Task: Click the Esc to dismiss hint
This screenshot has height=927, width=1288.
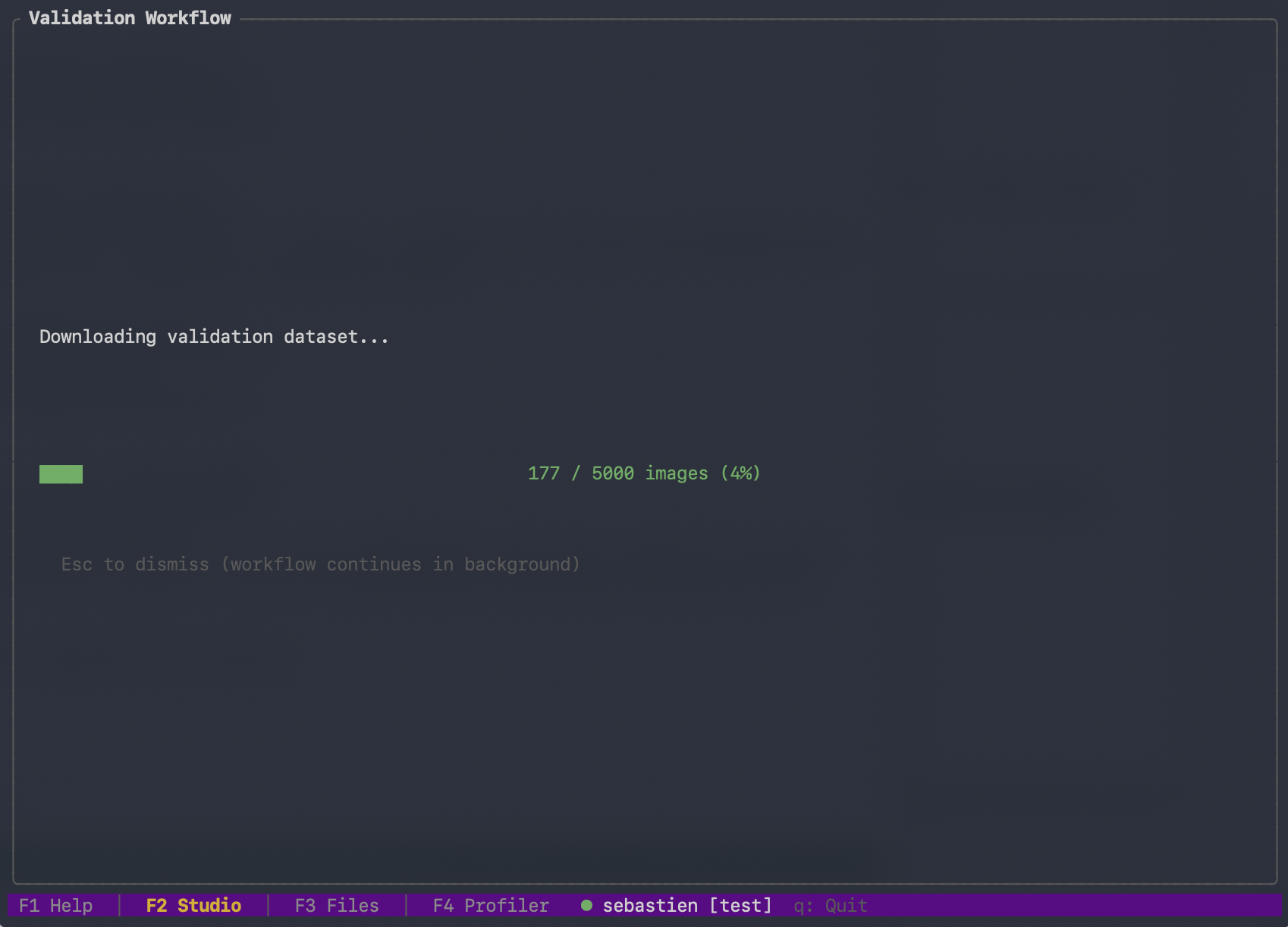Action: (320, 564)
